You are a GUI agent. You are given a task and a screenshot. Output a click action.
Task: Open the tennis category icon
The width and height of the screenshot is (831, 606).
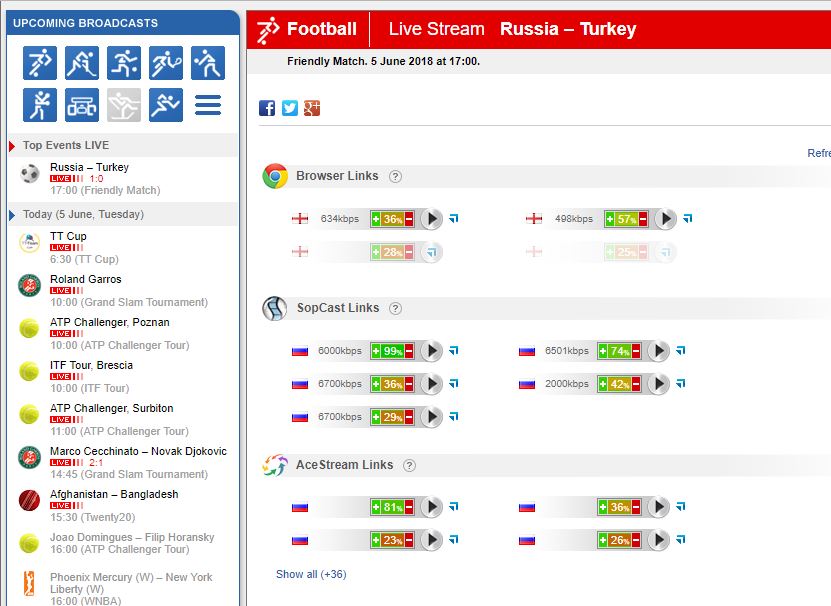tap(166, 63)
